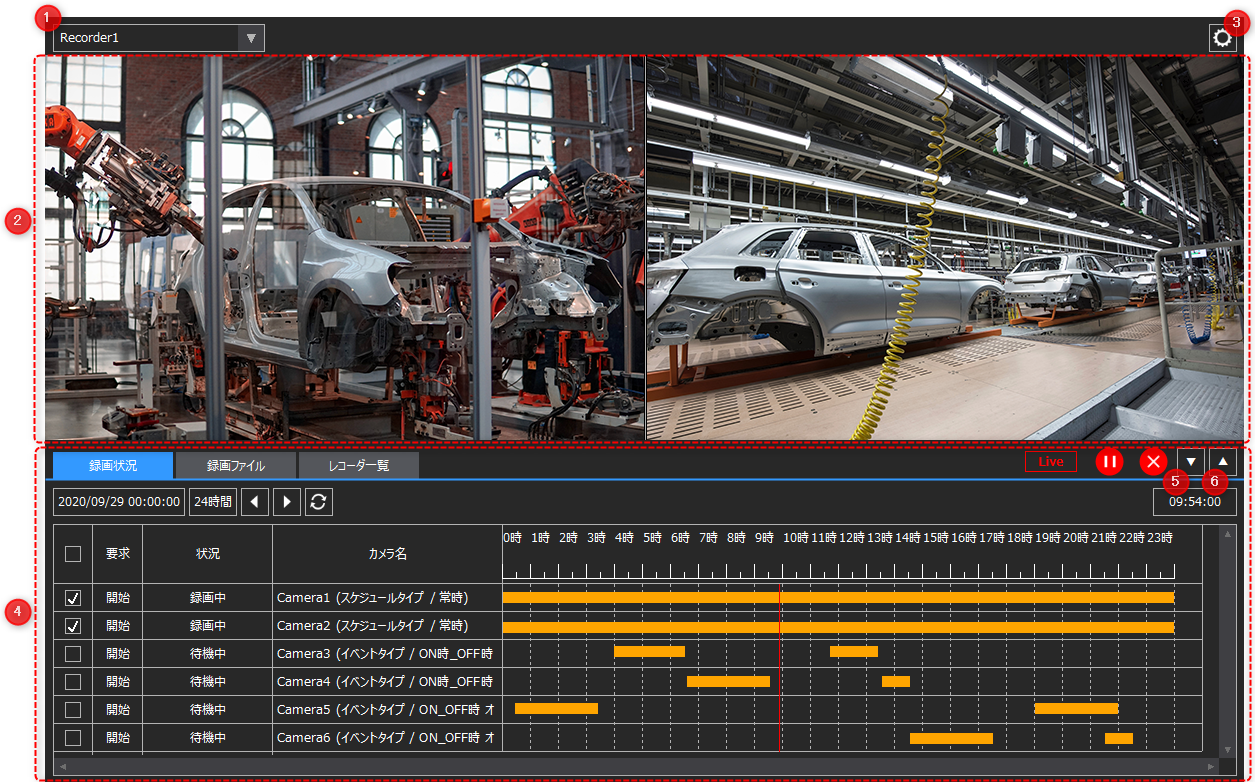
Task: Pause playback with the red pause button
Action: coord(1109,462)
